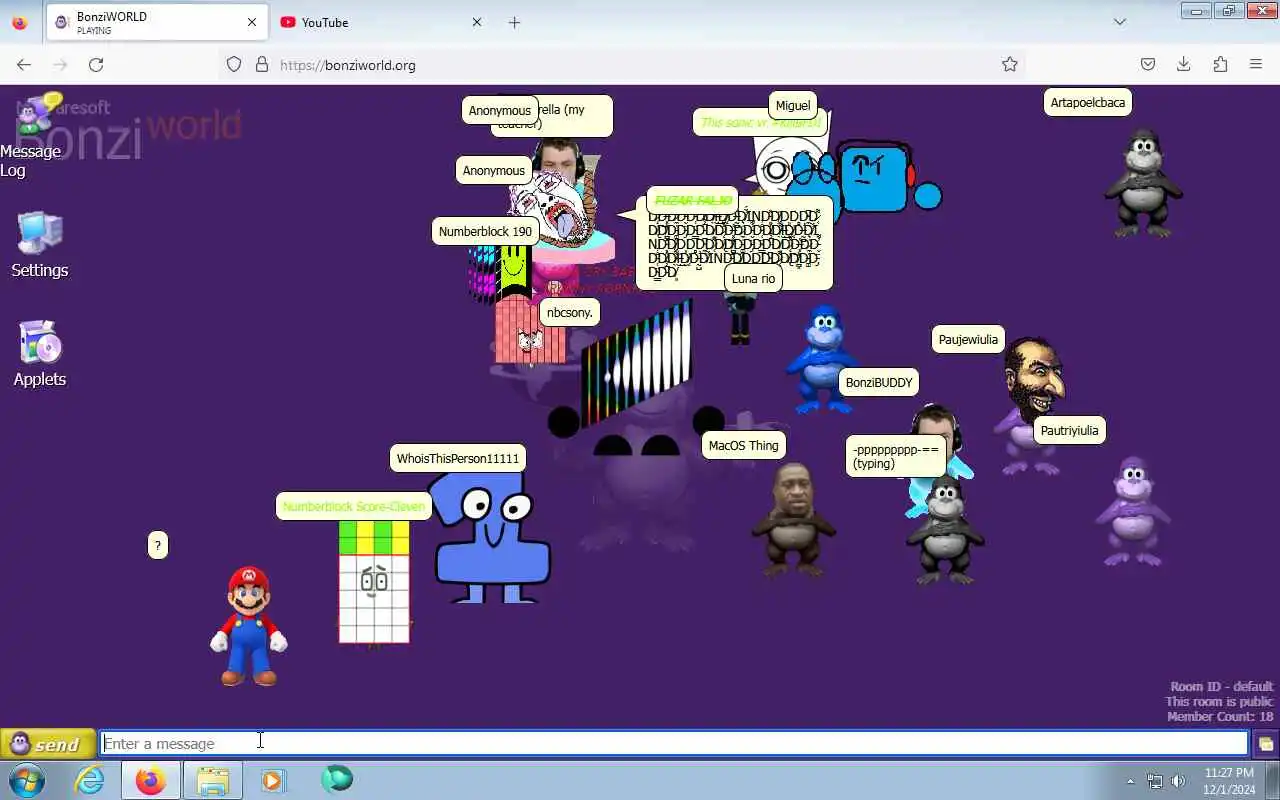Open the Windows Start menu
This screenshot has width=1280, height=800.
pos(26,780)
